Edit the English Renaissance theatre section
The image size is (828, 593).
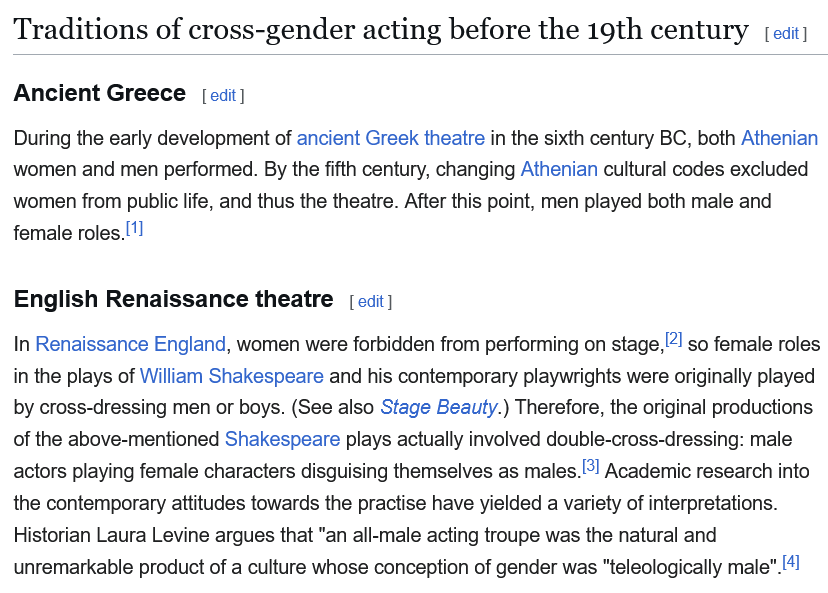tap(371, 302)
